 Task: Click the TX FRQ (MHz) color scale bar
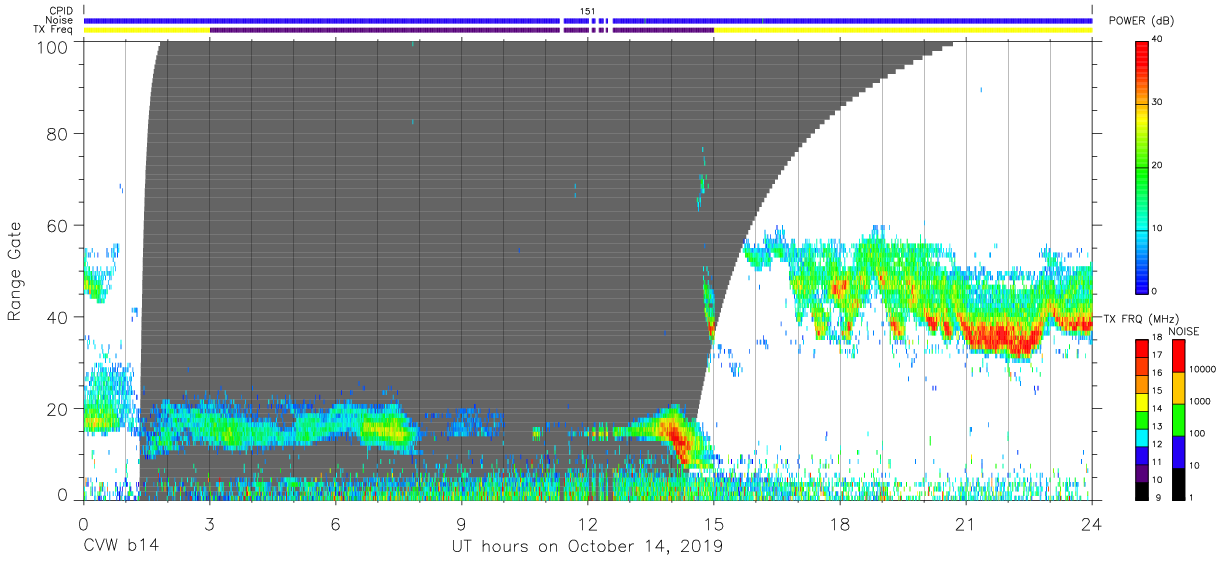(x=1143, y=418)
